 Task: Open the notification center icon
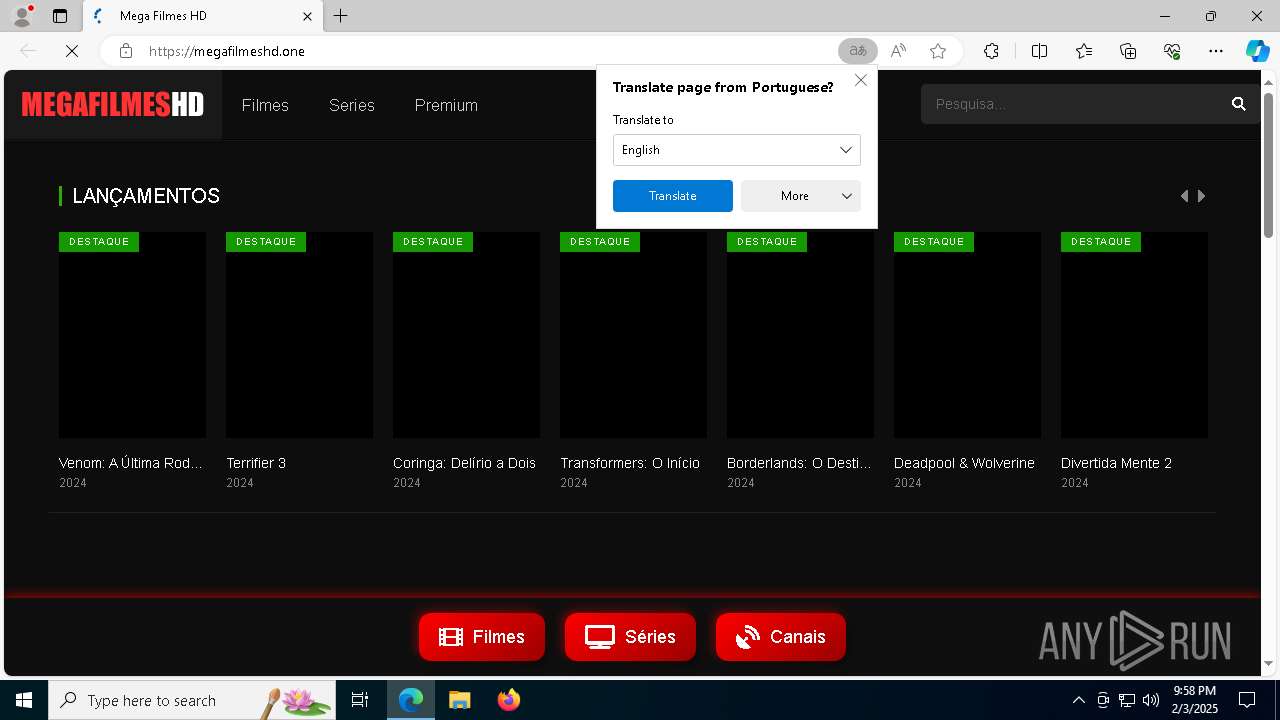click(x=1247, y=700)
